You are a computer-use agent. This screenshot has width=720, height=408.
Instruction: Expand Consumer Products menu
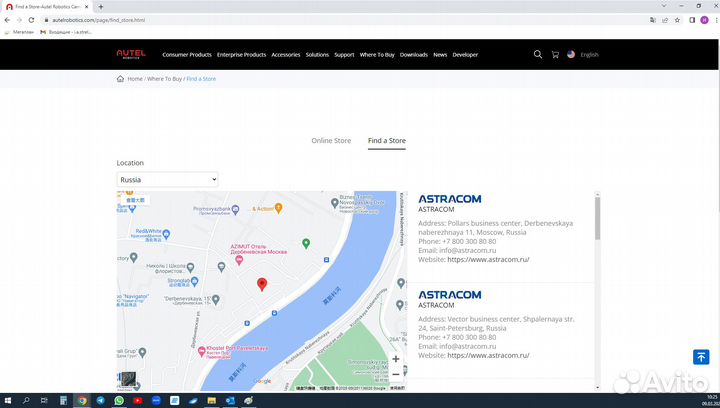point(187,55)
